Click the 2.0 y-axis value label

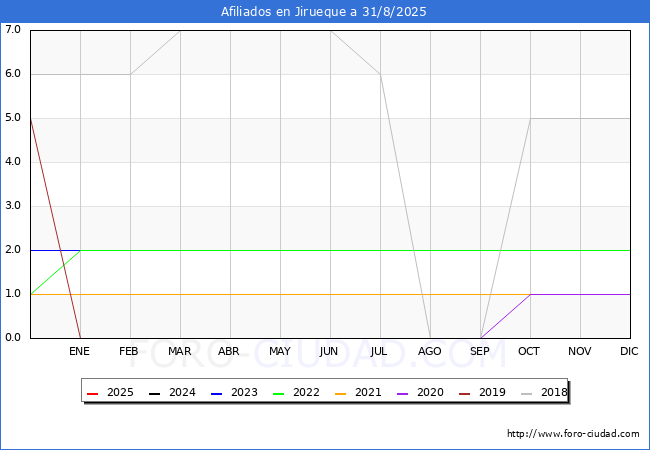[x=13, y=250]
